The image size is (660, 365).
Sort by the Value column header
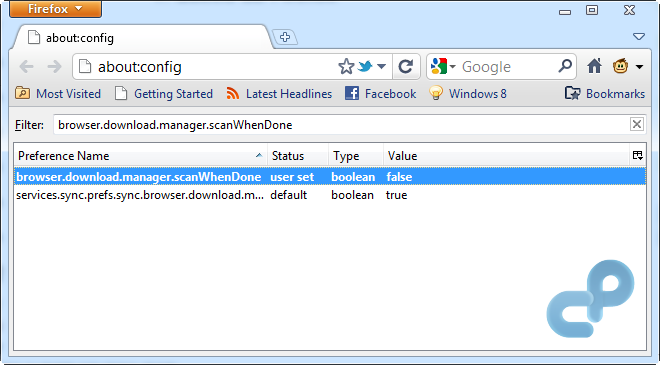point(506,156)
